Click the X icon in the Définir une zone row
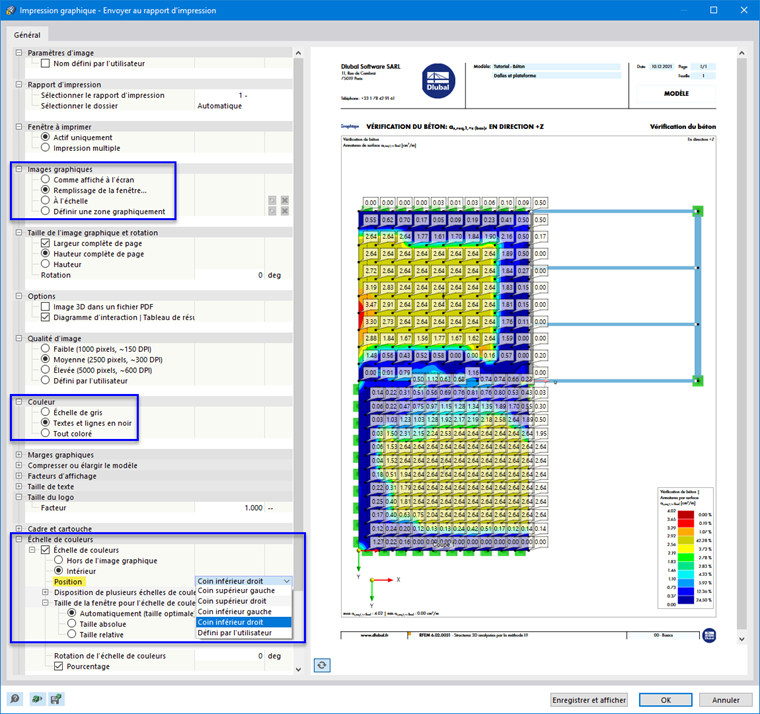The image size is (760, 714). [285, 211]
